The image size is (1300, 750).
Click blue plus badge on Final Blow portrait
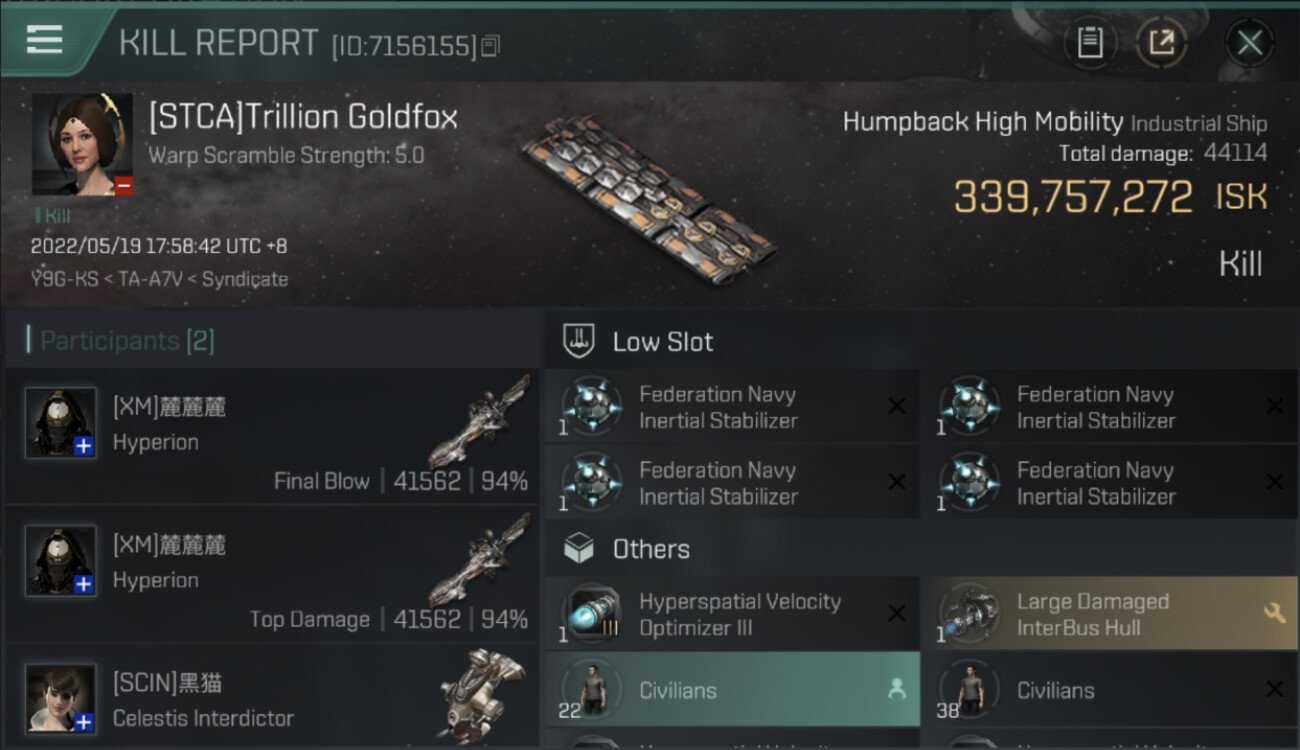coord(84,446)
